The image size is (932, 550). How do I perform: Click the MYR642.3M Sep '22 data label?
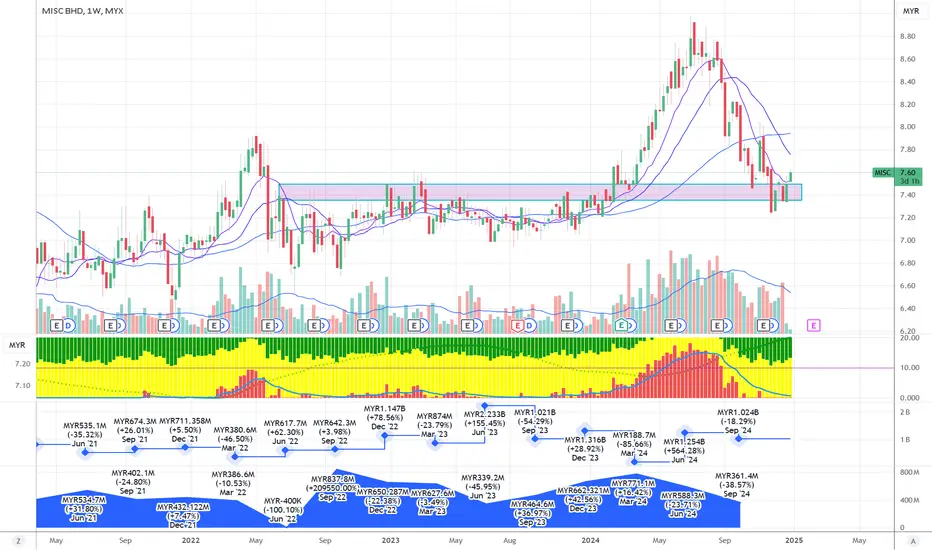pyautogui.click(x=334, y=432)
